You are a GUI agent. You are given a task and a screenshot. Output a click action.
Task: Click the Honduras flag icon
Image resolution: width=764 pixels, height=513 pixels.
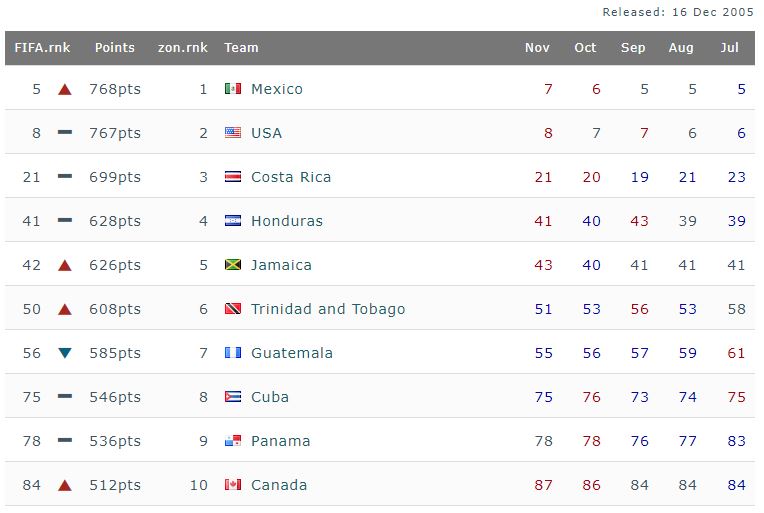click(x=233, y=221)
